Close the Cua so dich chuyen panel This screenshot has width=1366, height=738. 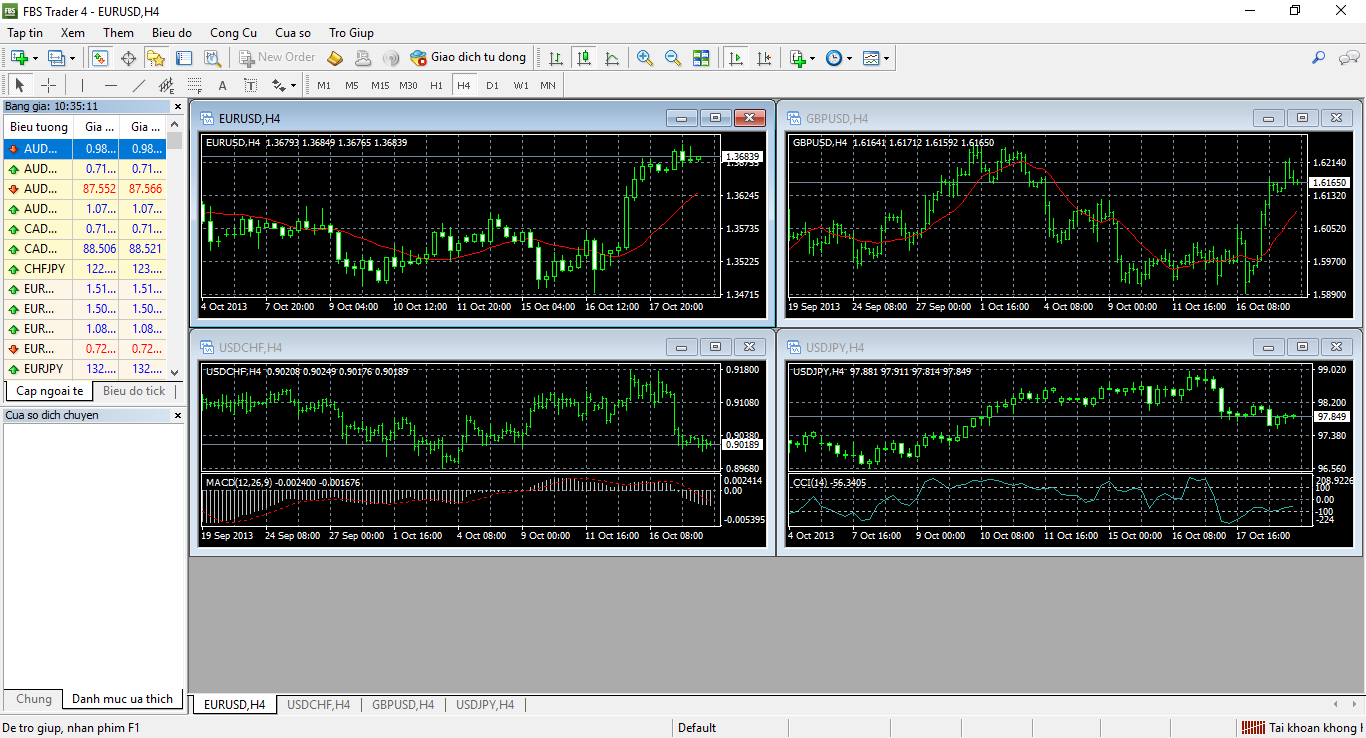click(178, 415)
